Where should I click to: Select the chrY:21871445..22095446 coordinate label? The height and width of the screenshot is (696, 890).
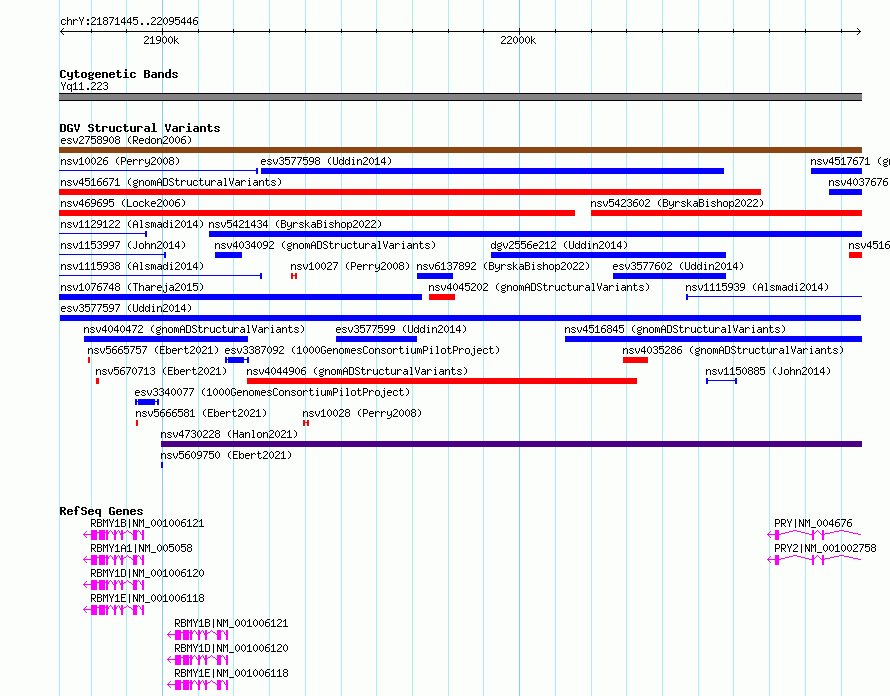coord(129,21)
